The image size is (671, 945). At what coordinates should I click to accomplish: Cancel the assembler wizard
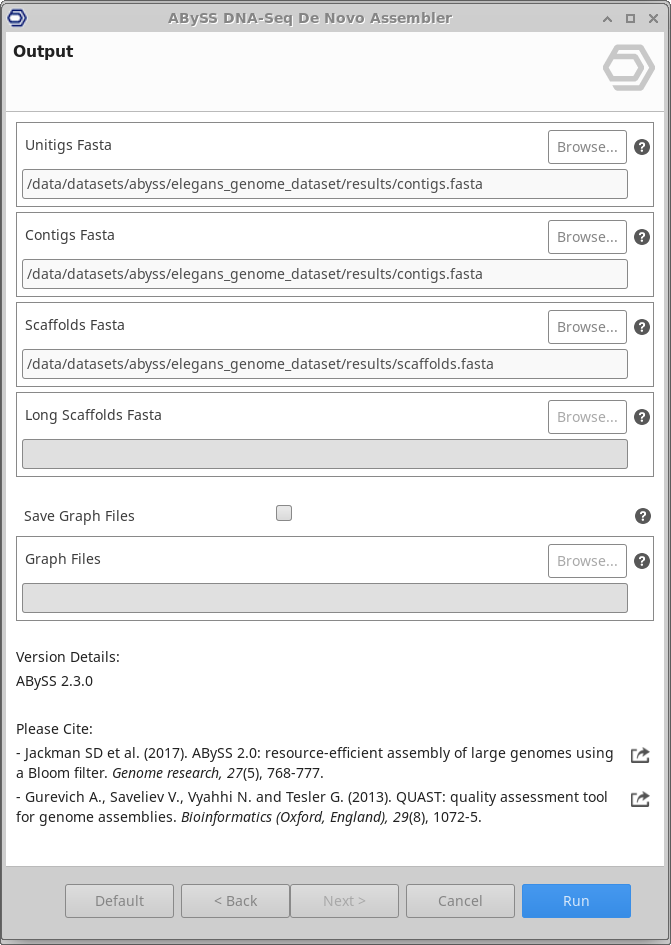point(460,901)
